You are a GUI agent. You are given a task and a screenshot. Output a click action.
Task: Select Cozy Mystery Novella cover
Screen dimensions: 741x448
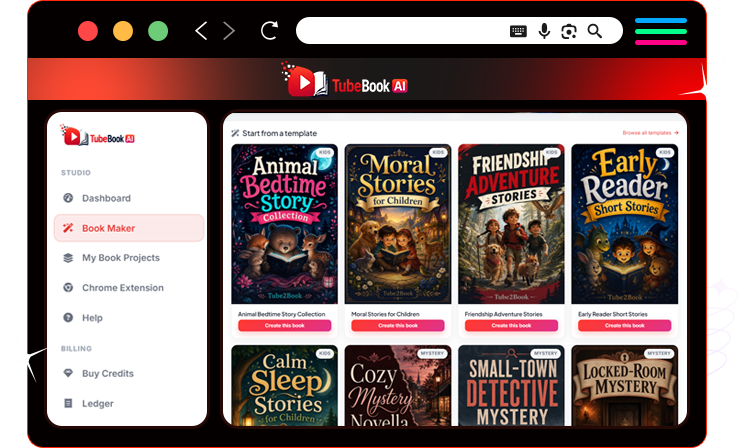click(x=398, y=386)
